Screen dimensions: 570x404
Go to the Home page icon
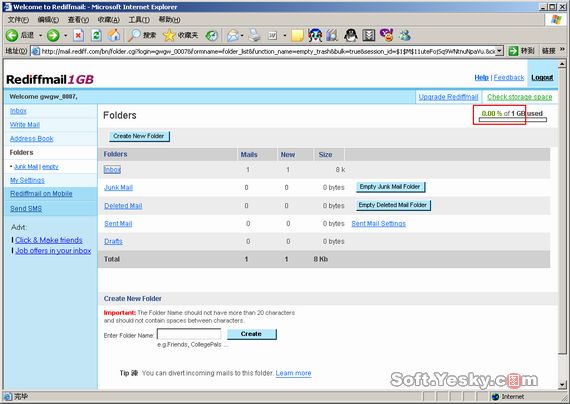[114, 35]
